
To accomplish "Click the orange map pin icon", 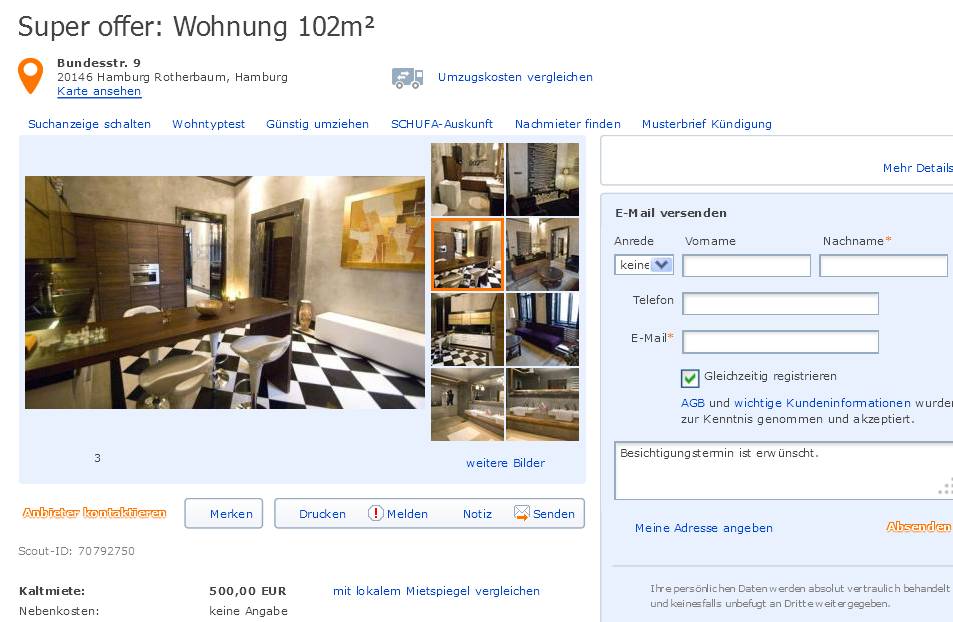I will coord(30,75).
